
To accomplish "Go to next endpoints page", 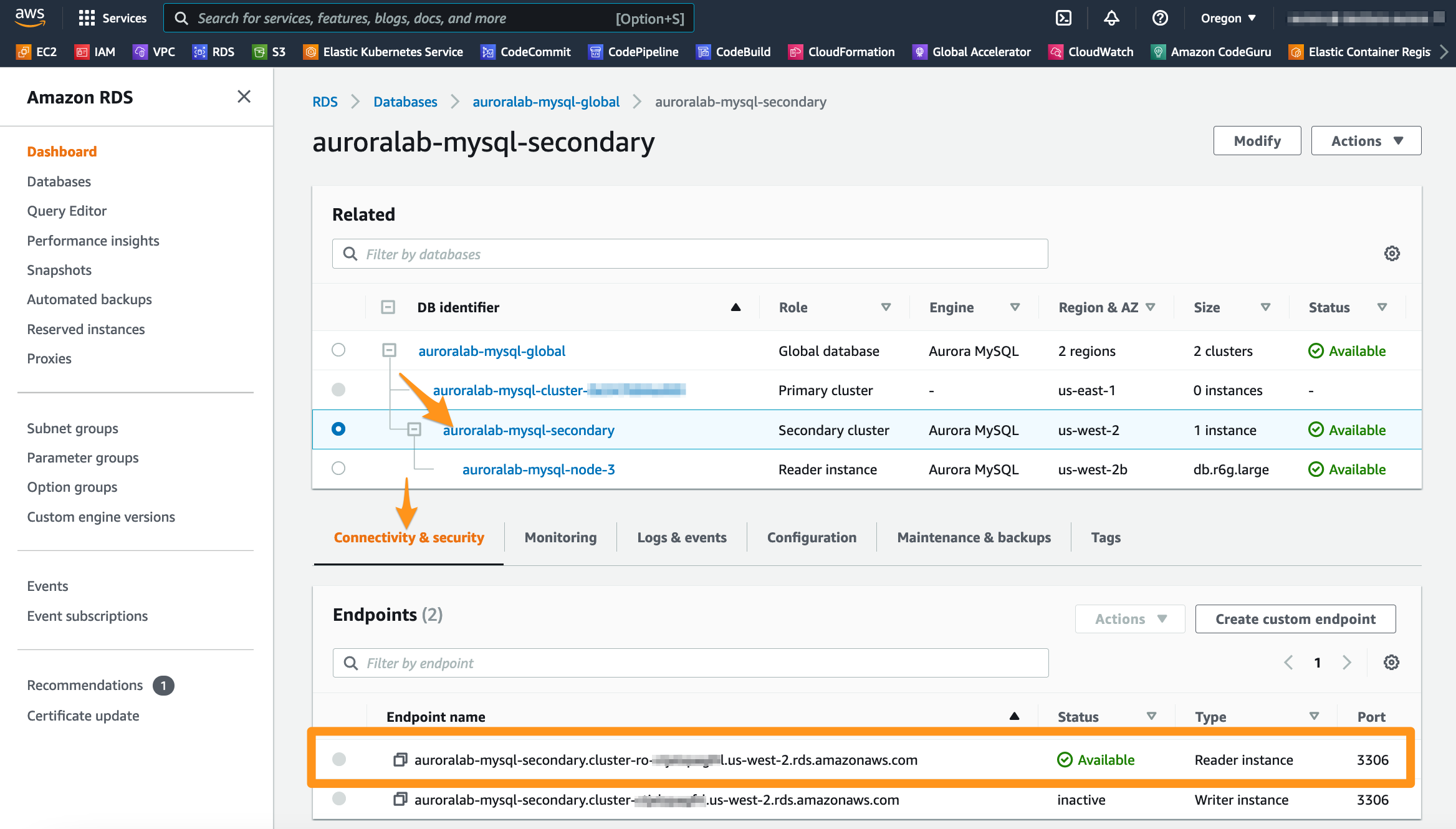I will point(1347,663).
